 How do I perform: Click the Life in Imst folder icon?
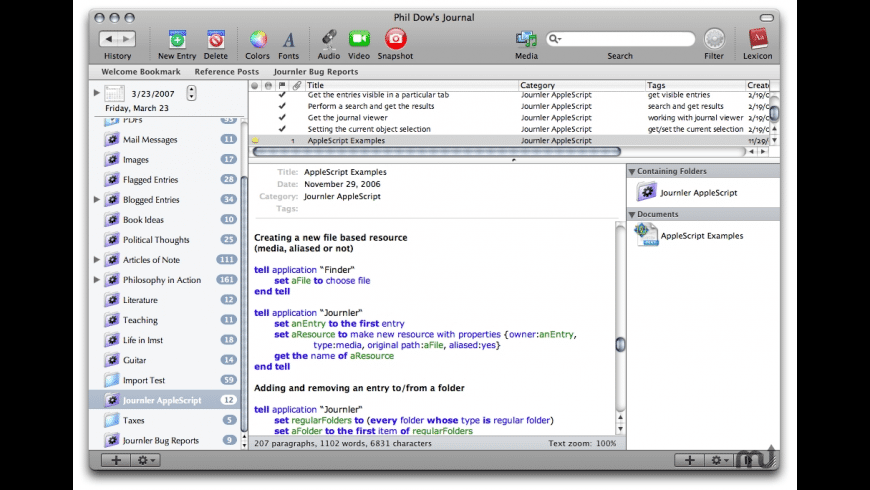point(112,340)
